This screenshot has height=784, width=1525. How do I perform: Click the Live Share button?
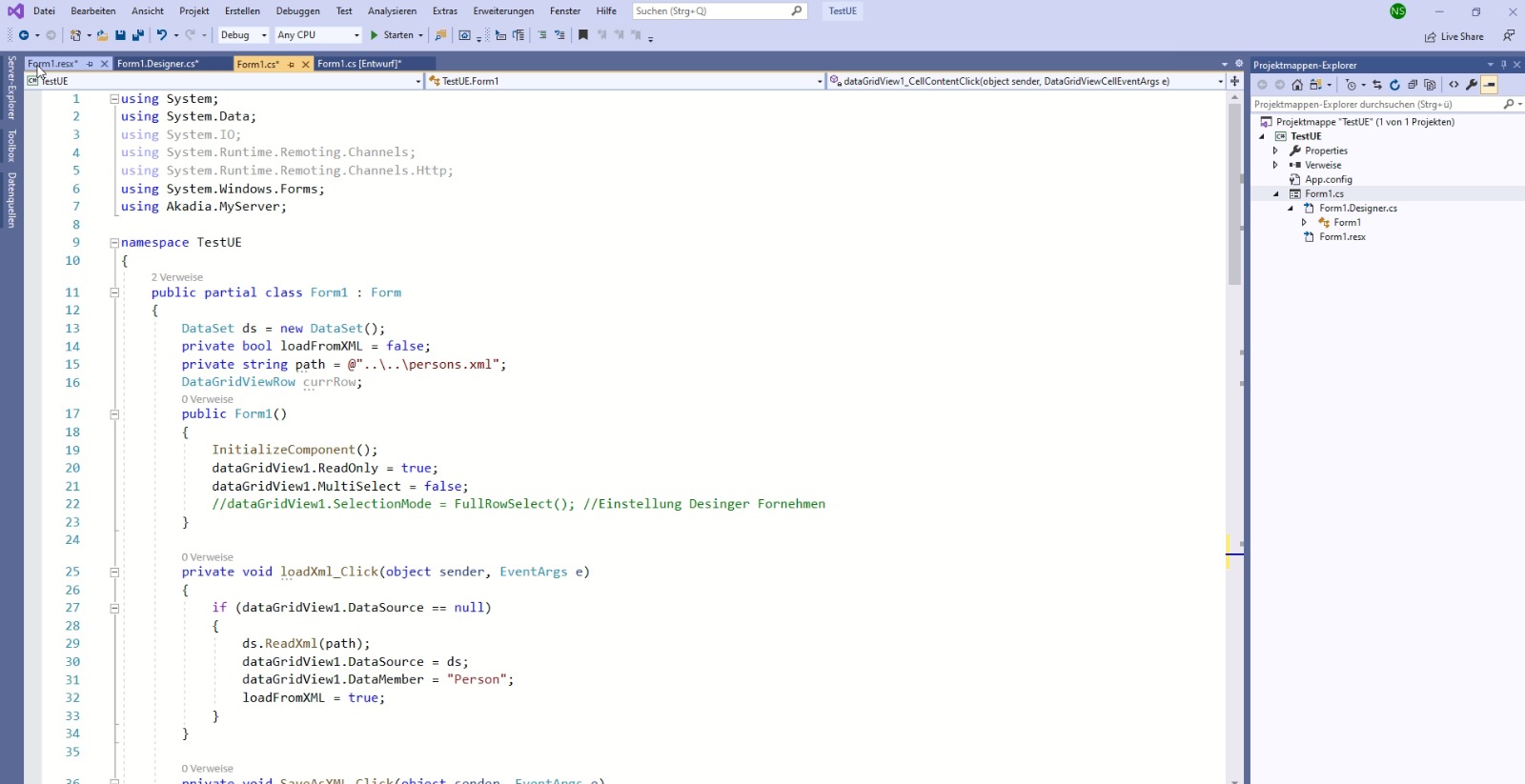click(x=1454, y=36)
